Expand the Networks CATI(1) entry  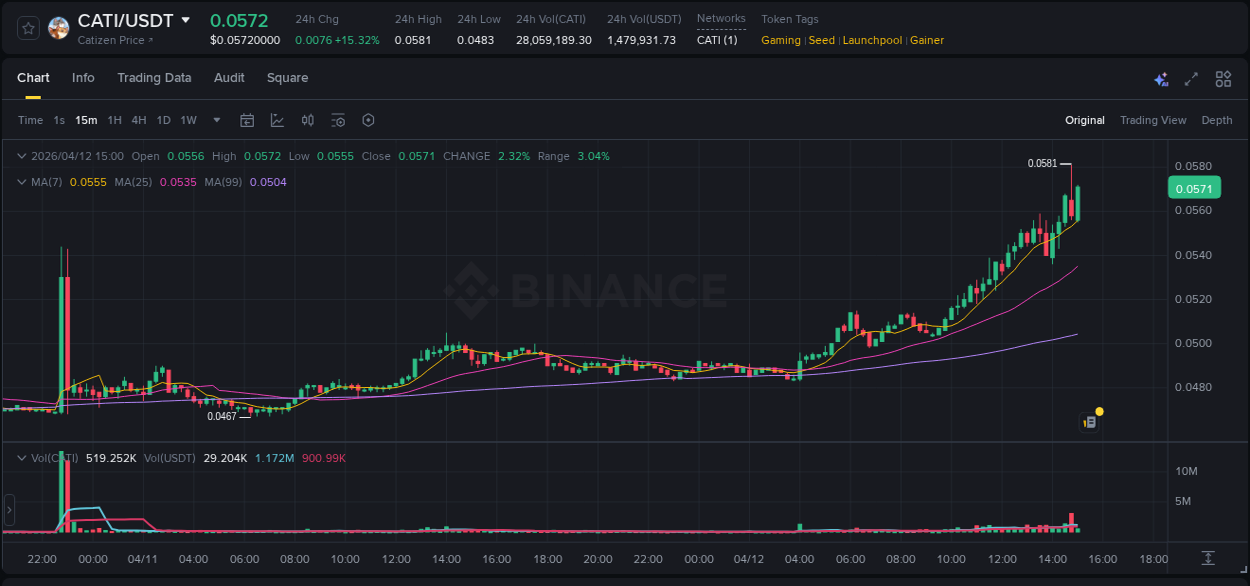(716, 40)
